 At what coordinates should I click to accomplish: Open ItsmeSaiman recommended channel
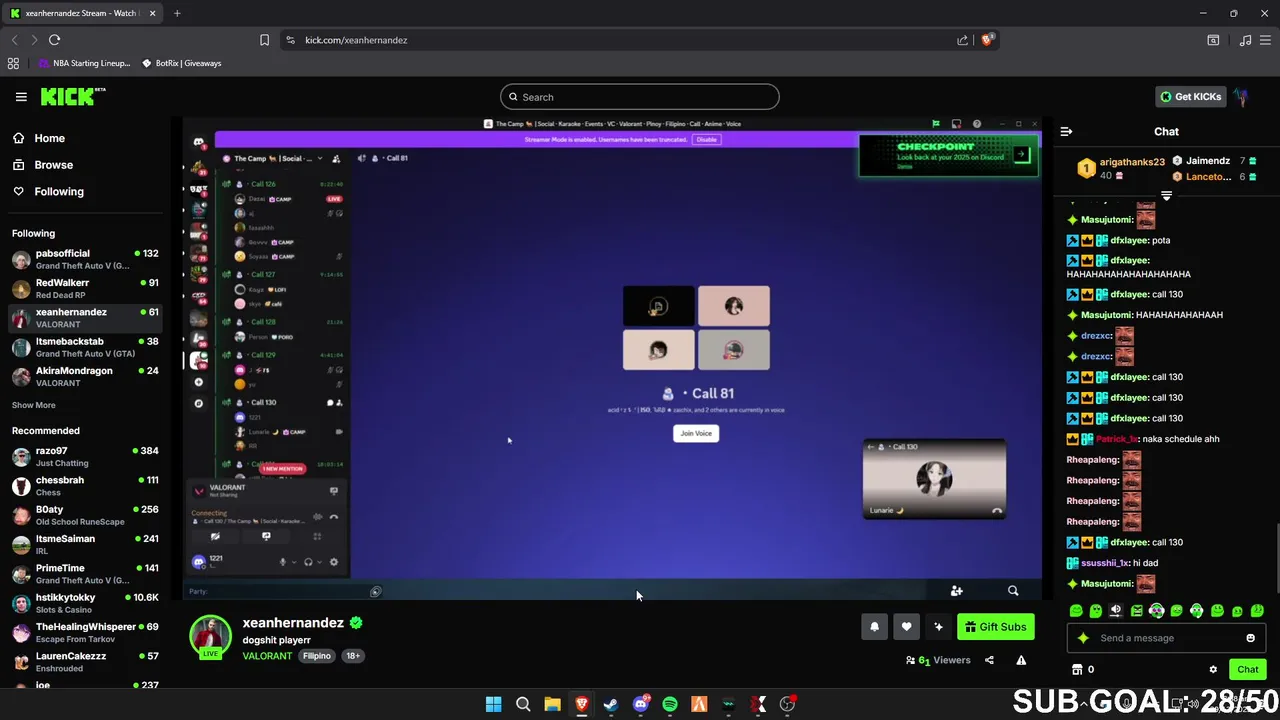[x=85, y=545]
